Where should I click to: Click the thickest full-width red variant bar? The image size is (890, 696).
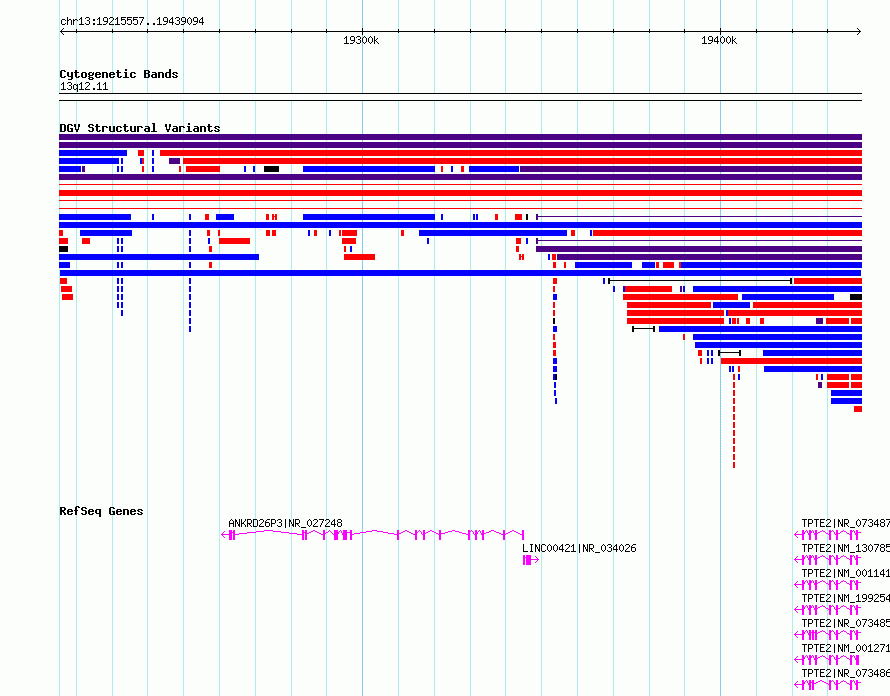460,193
